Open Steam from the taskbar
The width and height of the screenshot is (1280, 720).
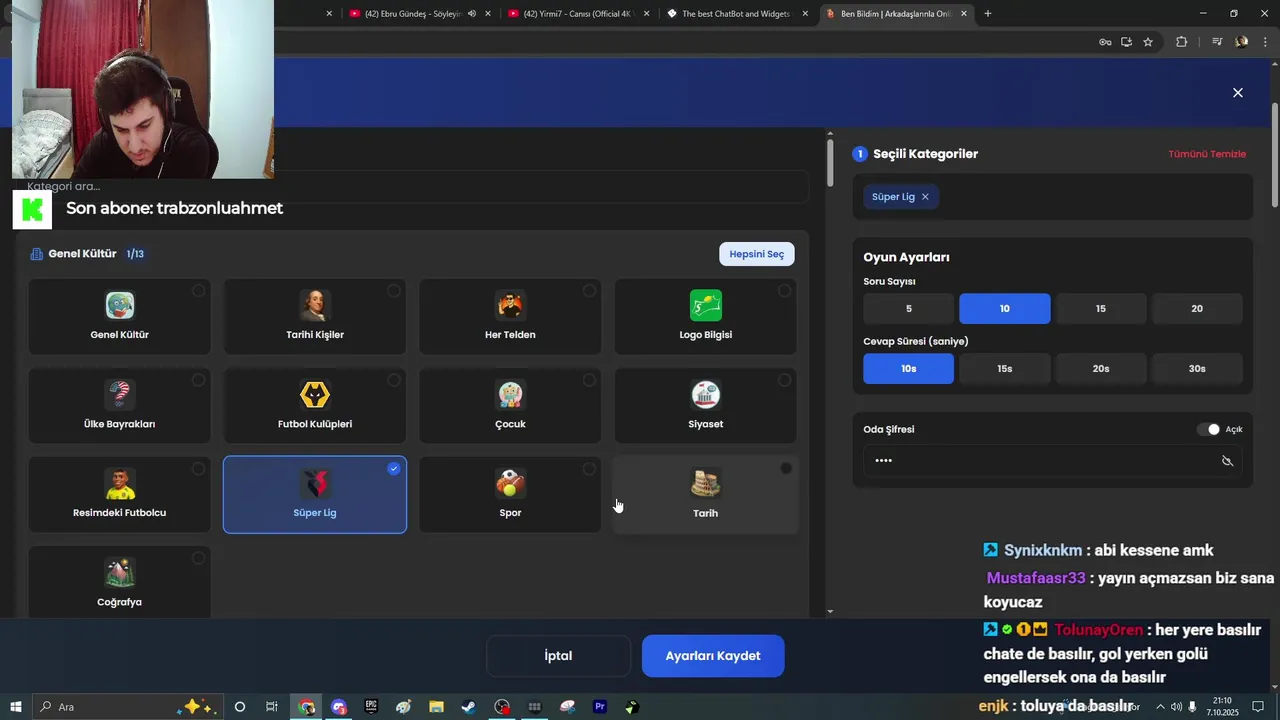(x=468, y=707)
